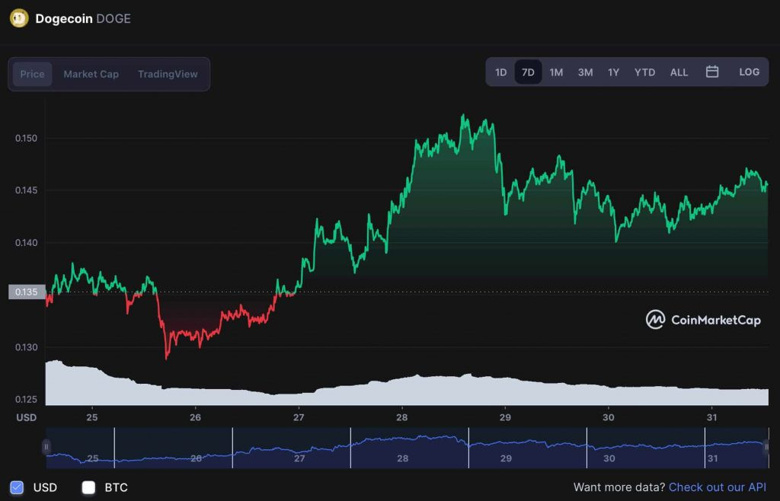Set chart range to 1M
Viewport: 780px width, 501px height.
556,72
